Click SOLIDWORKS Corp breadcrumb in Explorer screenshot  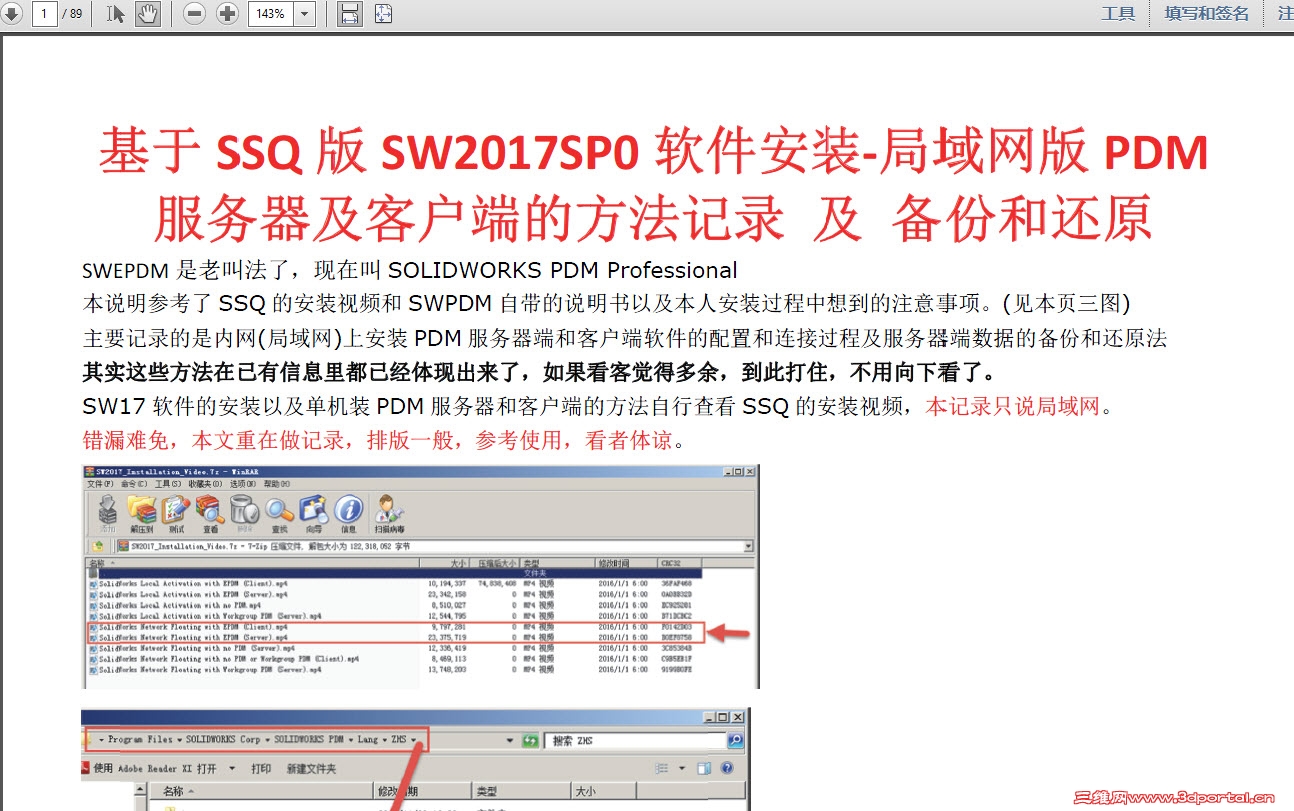coord(222,739)
